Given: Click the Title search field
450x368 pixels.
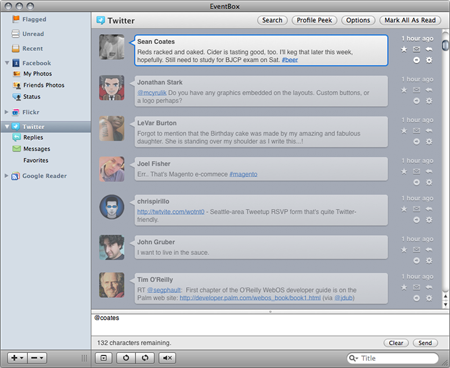Looking at the screenshot, I should pos(393,358).
